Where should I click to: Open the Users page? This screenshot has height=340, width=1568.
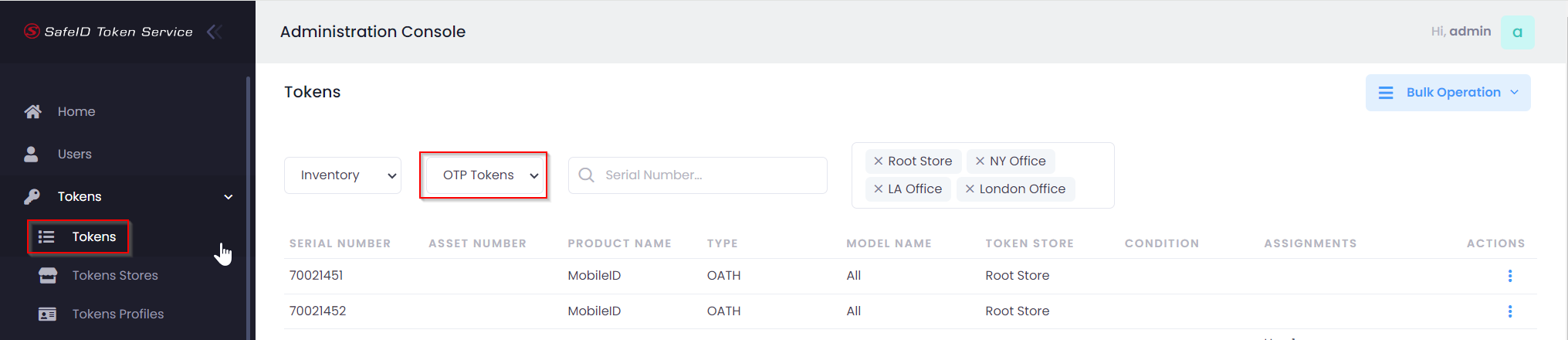[74, 155]
